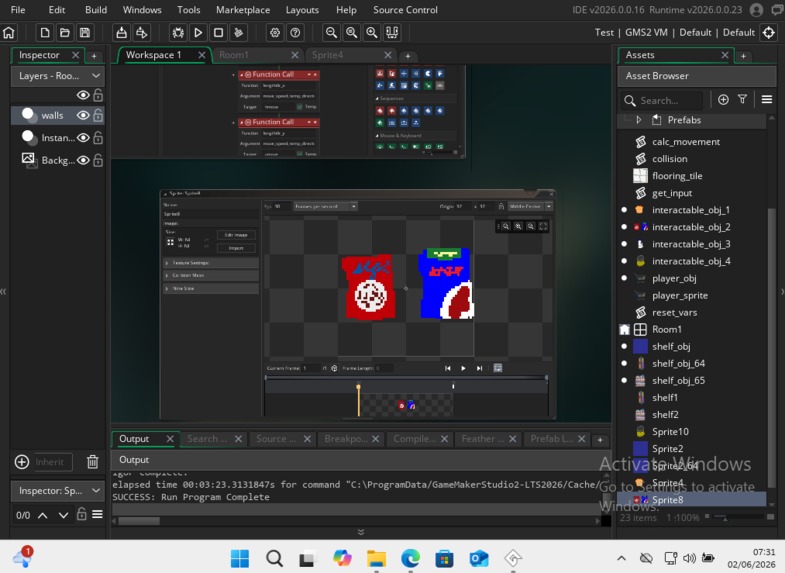Open the Inspector: Sp... dropdown

[x=58, y=491]
